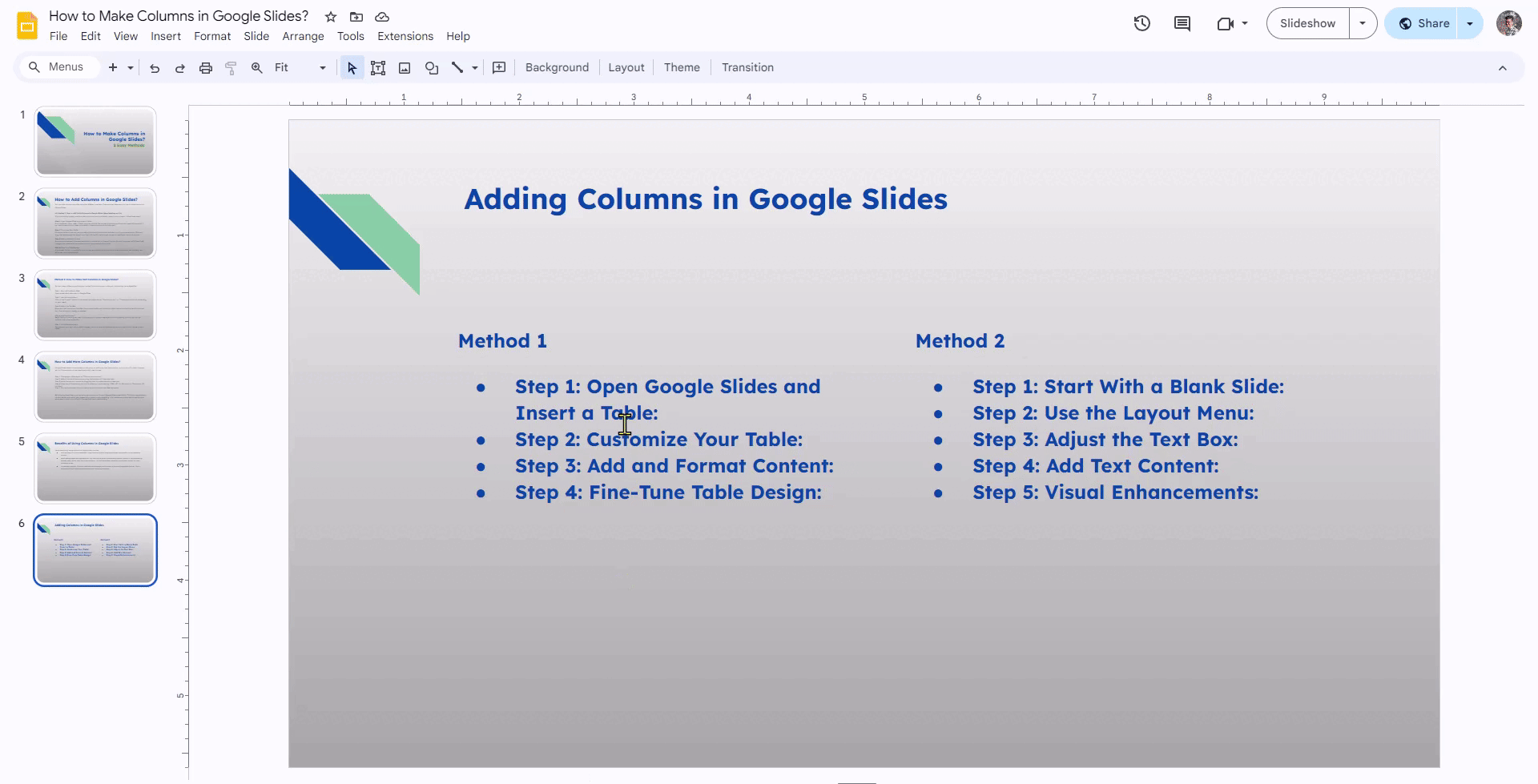Click the Undo icon
This screenshot has width=1538, height=784.
click(155, 68)
